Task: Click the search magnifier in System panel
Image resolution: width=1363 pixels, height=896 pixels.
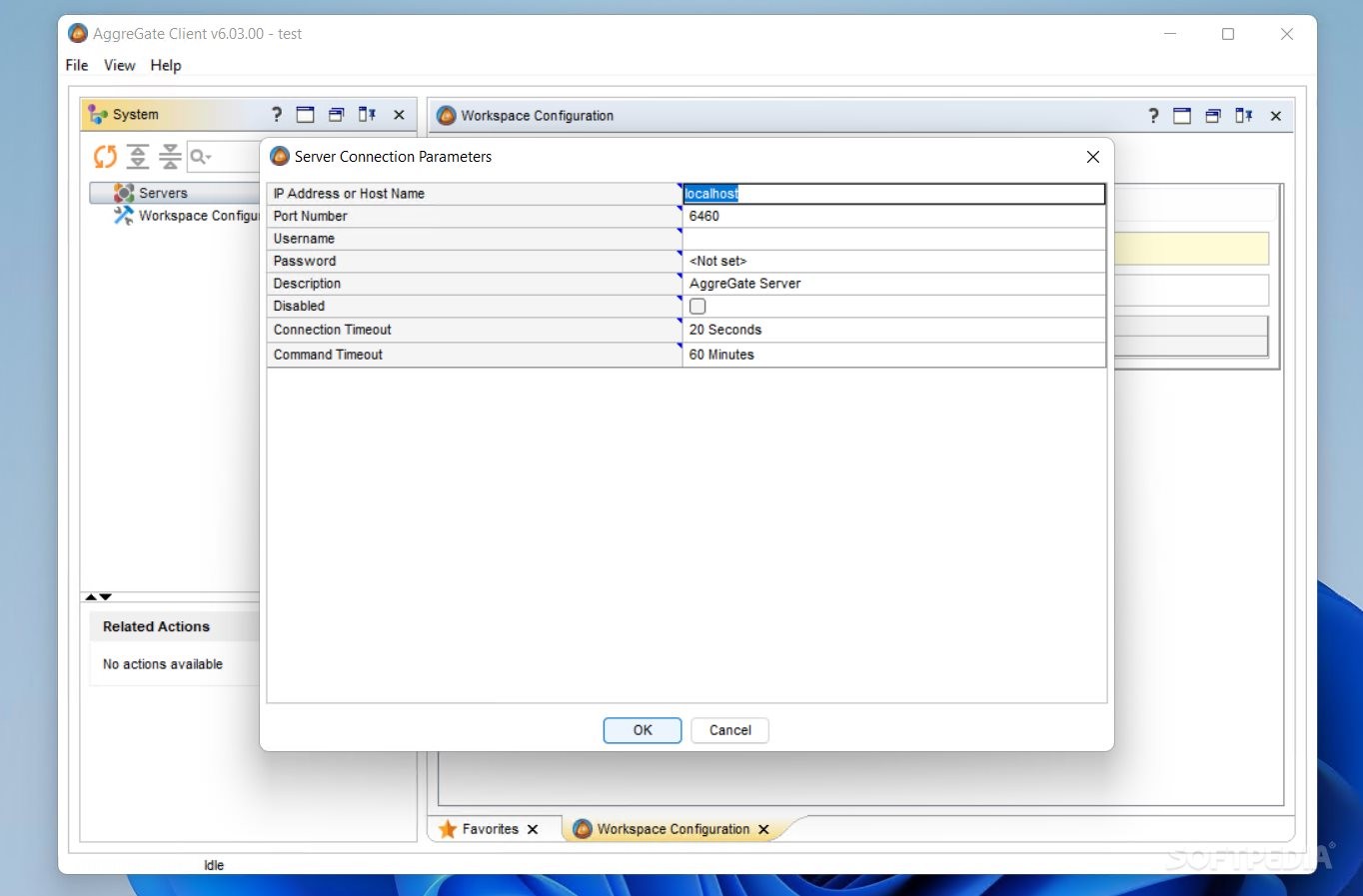Action: [200, 157]
